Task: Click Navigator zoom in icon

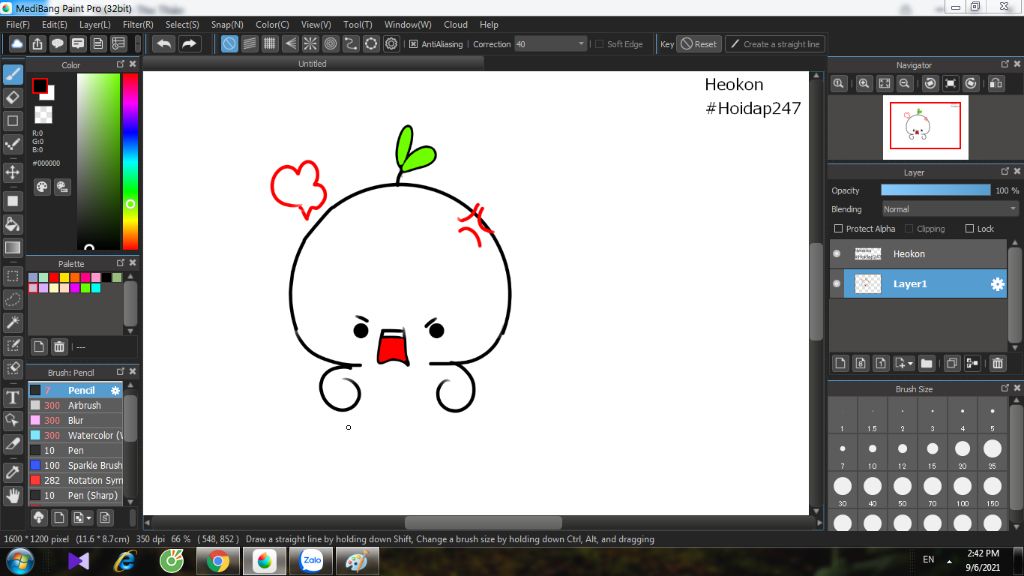Action: click(864, 84)
